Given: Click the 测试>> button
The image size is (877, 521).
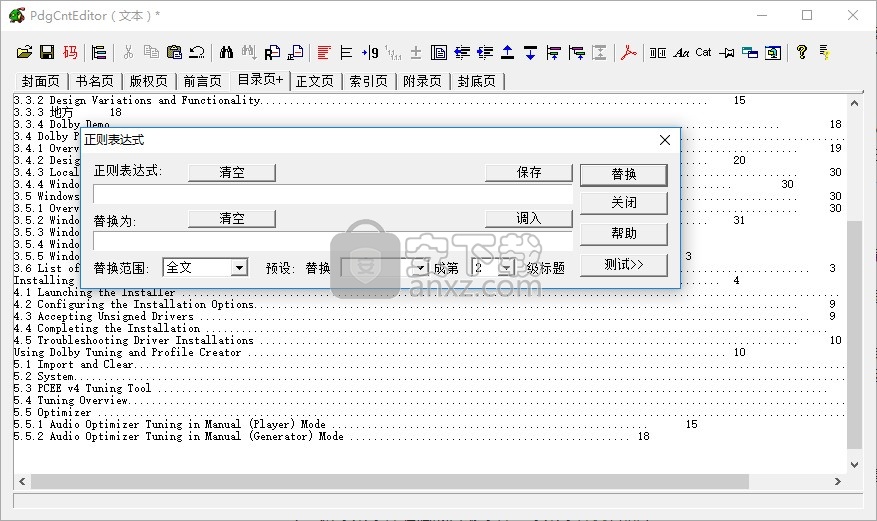Looking at the screenshot, I should click(x=624, y=265).
